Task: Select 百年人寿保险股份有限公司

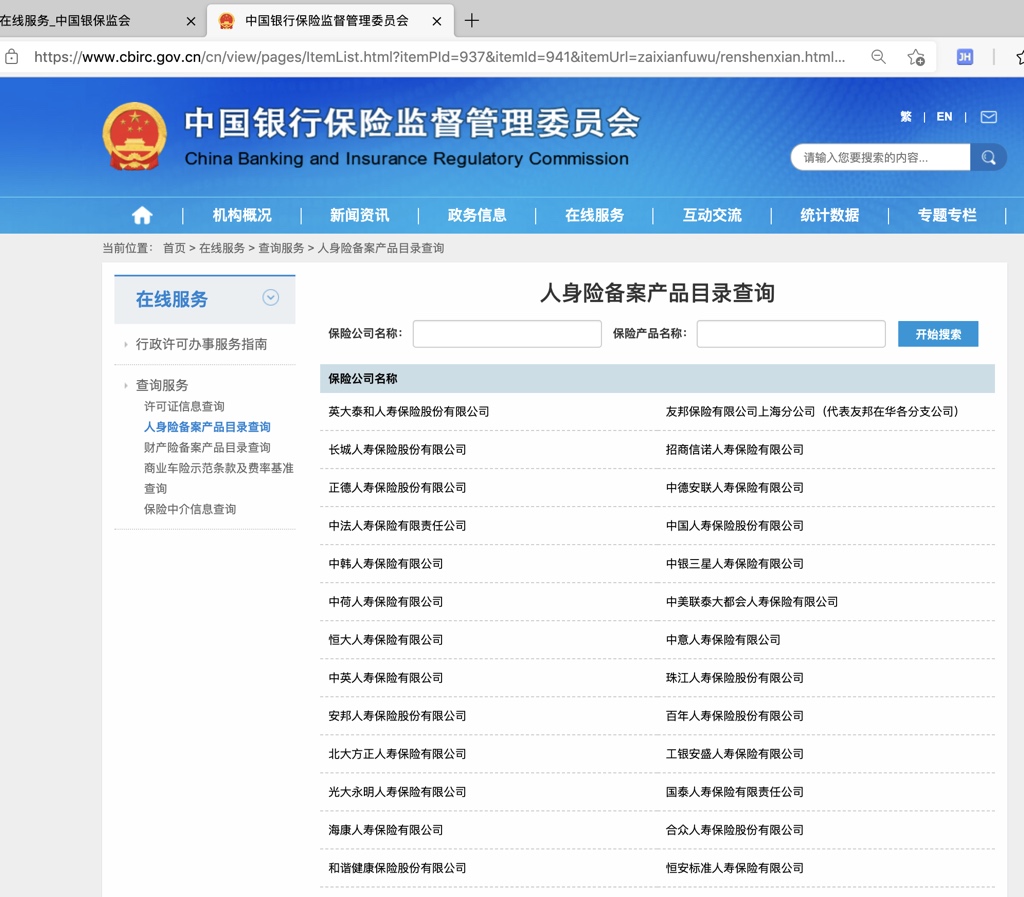Action: (x=735, y=716)
